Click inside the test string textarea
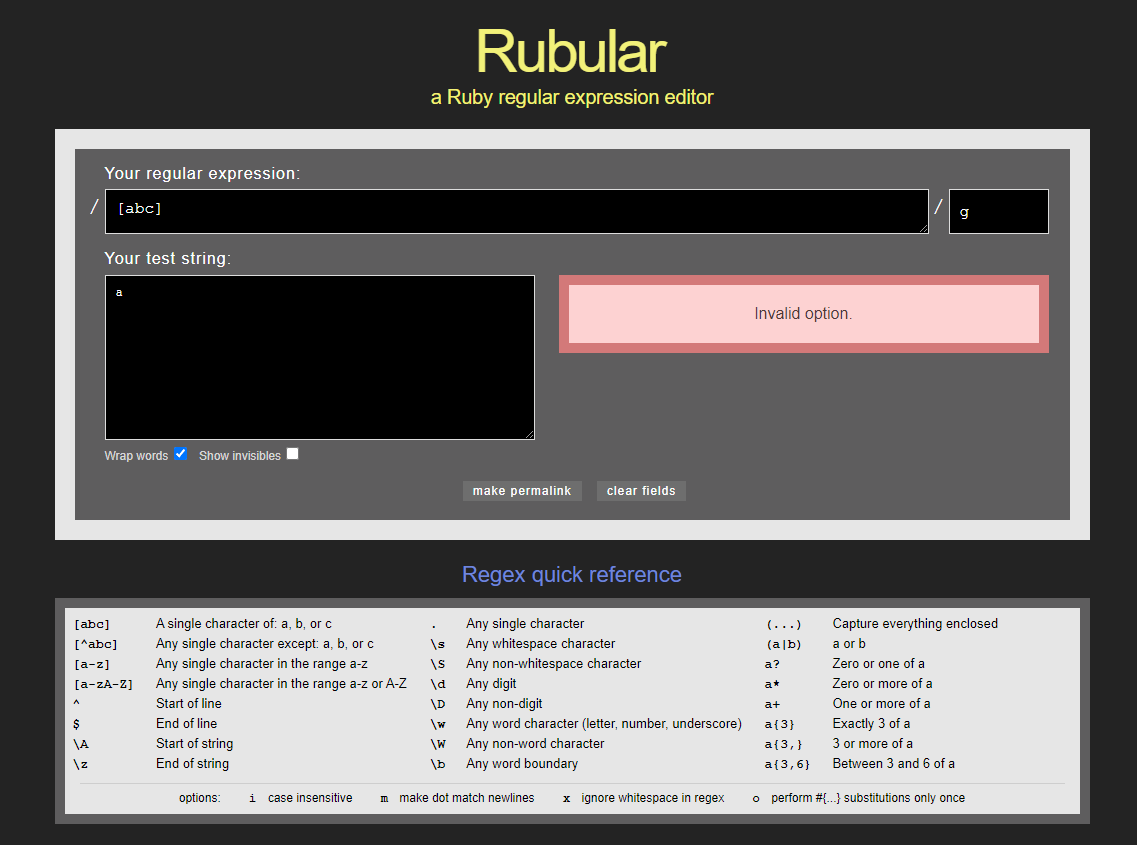1137x845 pixels. coord(320,357)
